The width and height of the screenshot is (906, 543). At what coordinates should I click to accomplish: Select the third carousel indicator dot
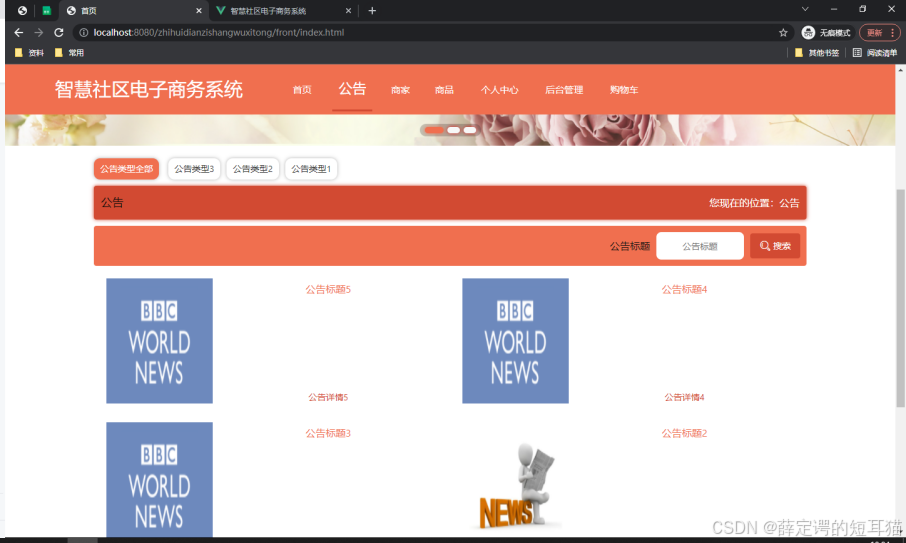tap(470, 130)
